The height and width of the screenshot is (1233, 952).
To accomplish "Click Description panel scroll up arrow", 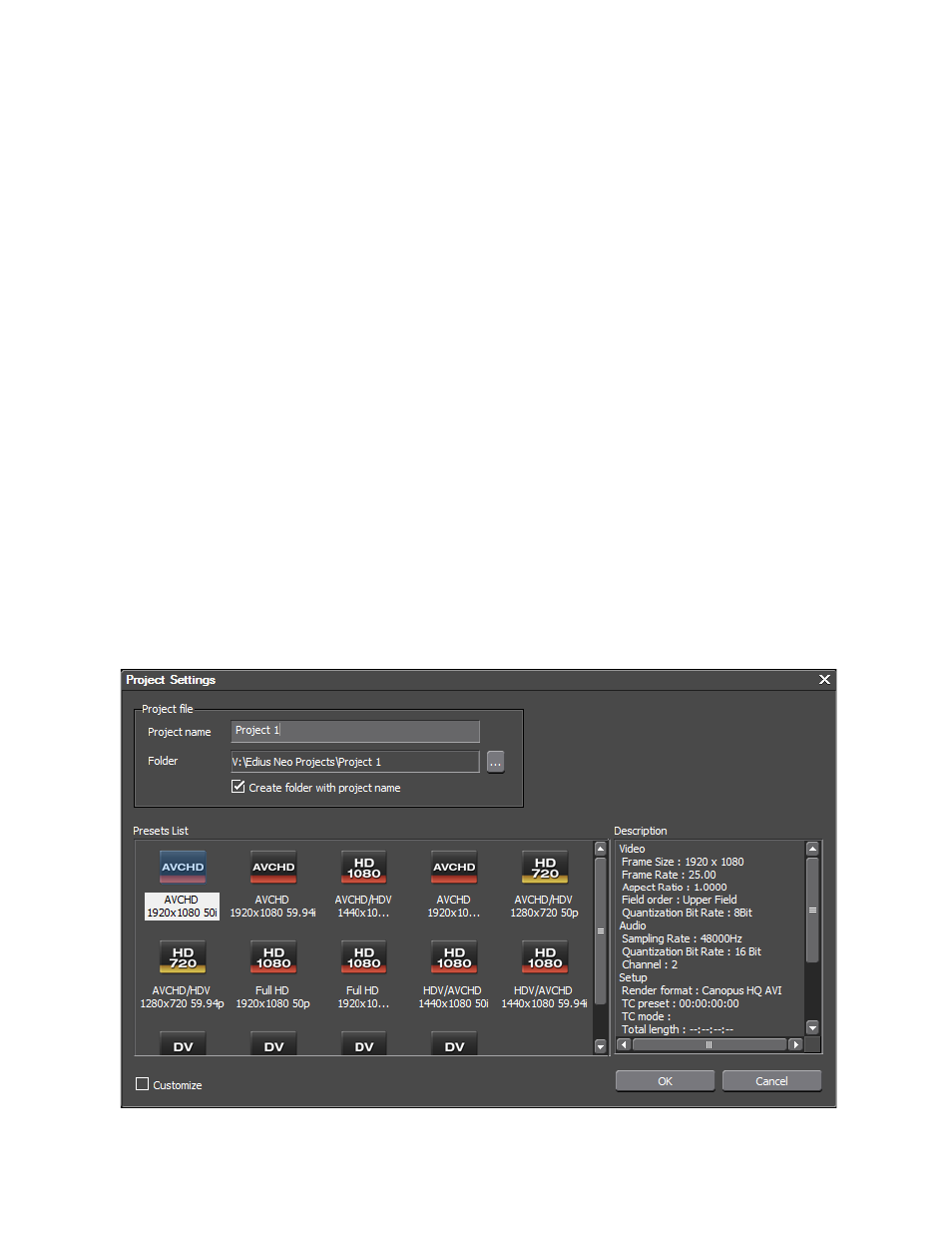I will (x=812, y=849).
